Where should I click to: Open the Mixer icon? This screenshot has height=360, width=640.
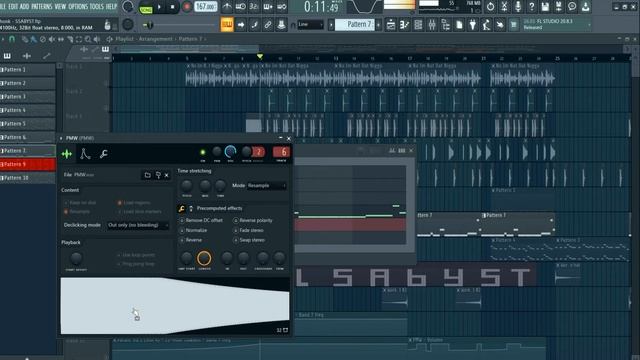pyautogui.click(x=432, y=25)
